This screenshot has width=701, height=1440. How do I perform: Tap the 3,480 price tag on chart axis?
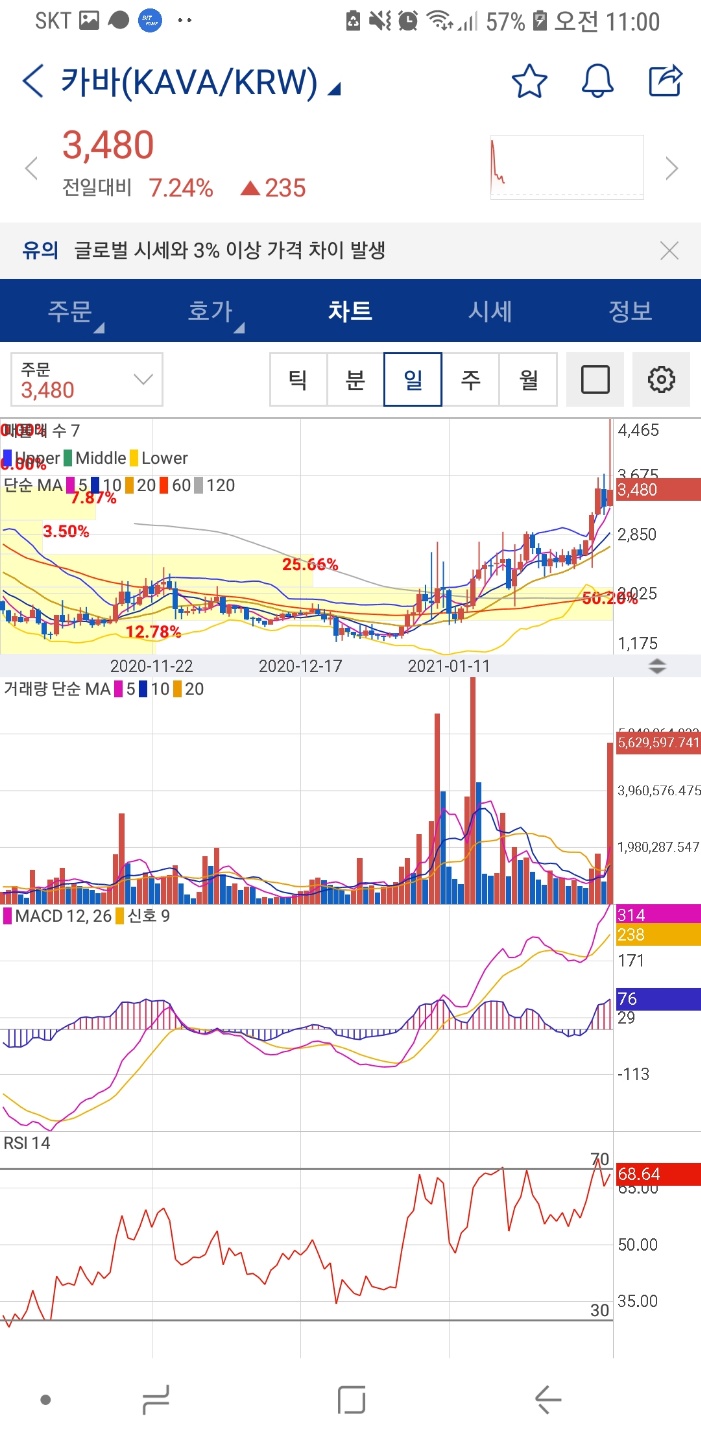tap(657, 490)
